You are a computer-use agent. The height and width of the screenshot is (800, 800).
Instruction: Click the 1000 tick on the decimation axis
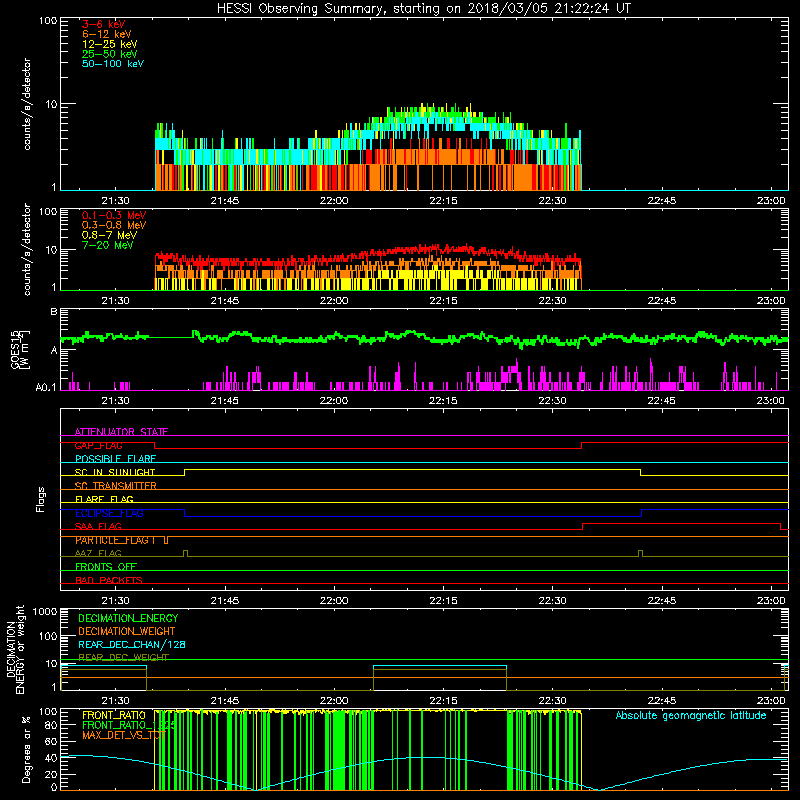click(45, 612)
